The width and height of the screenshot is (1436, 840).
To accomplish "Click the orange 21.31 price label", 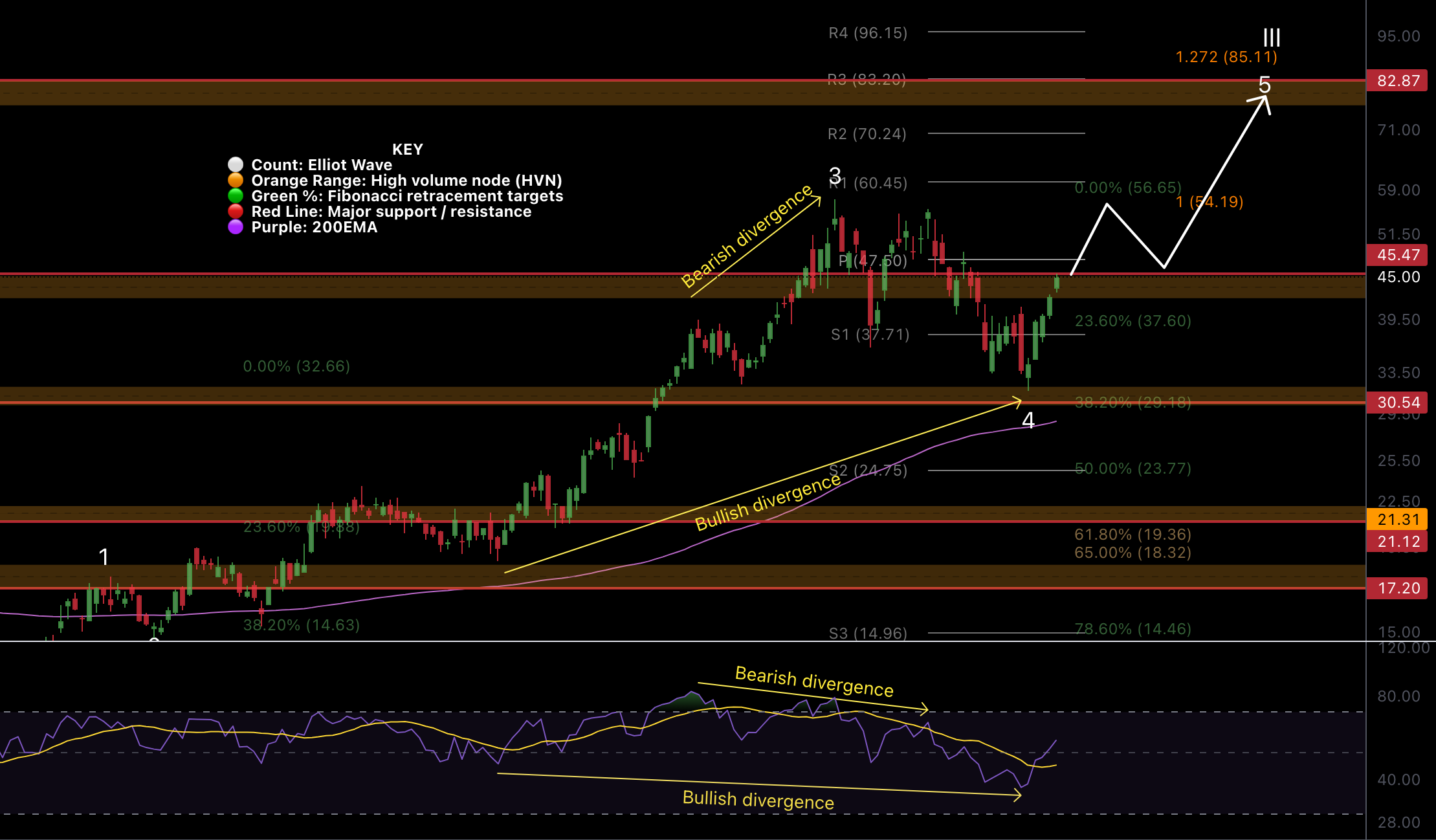I will (x=1397, y=519).
